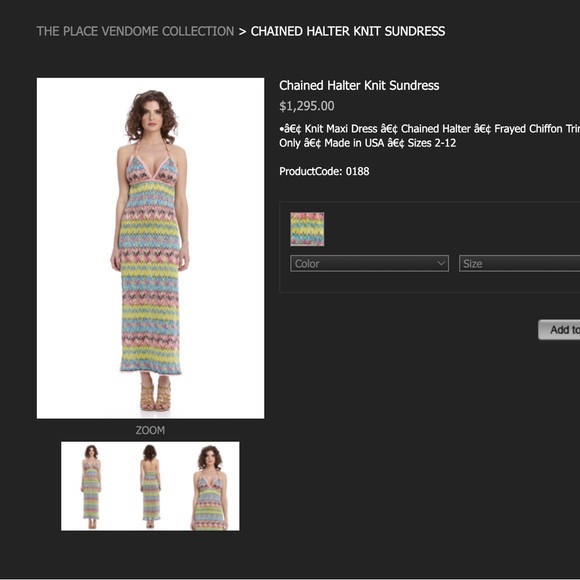Click the ZOOM link below the photo

coord(150,430)
